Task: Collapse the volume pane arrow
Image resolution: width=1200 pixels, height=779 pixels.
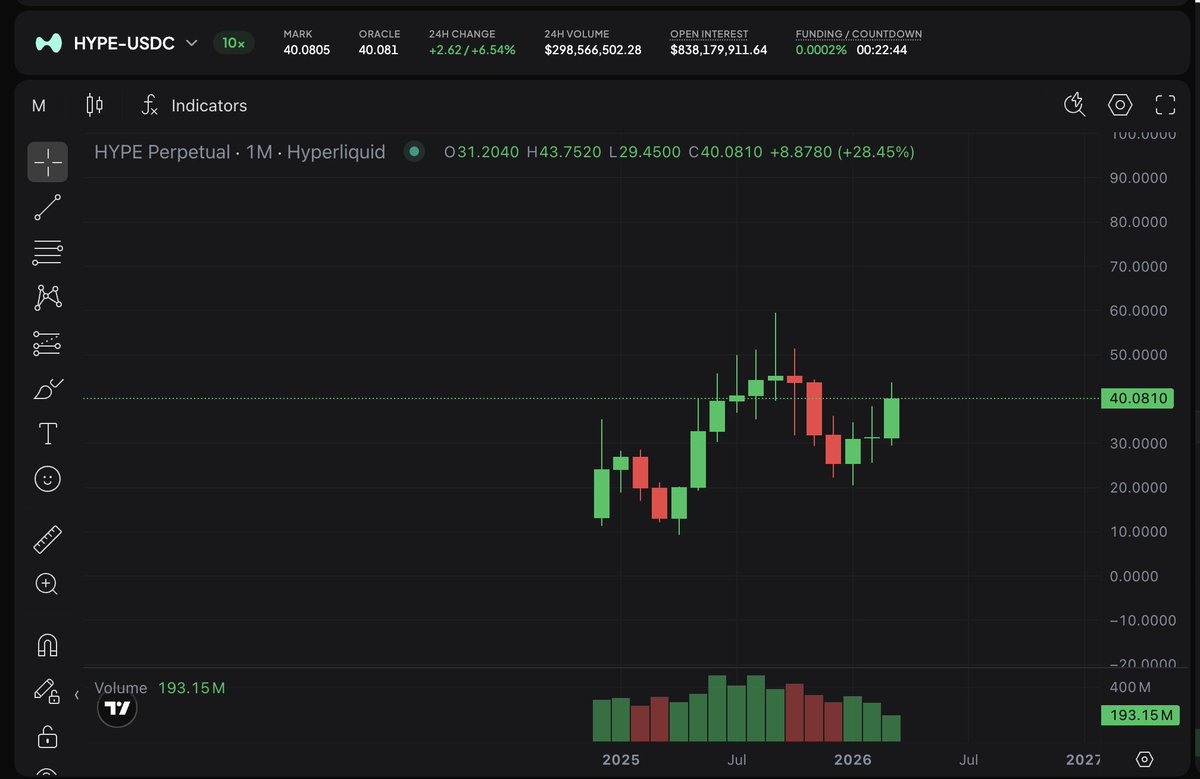Action: 77,694
